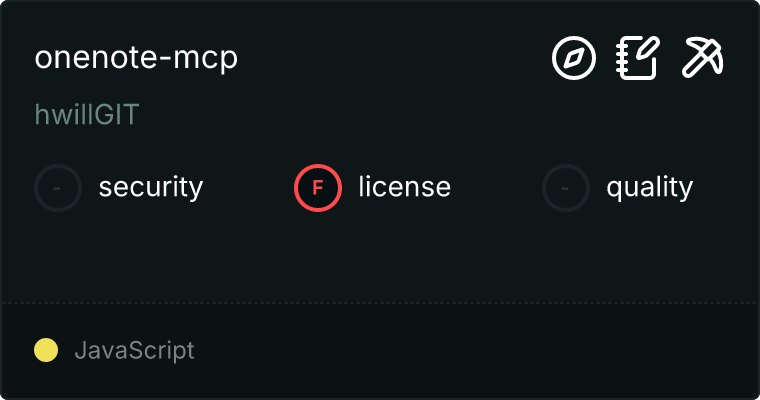Open the onenote-mcp title link
The height and width of the screenshot is (400, 760).
(136, 58)
